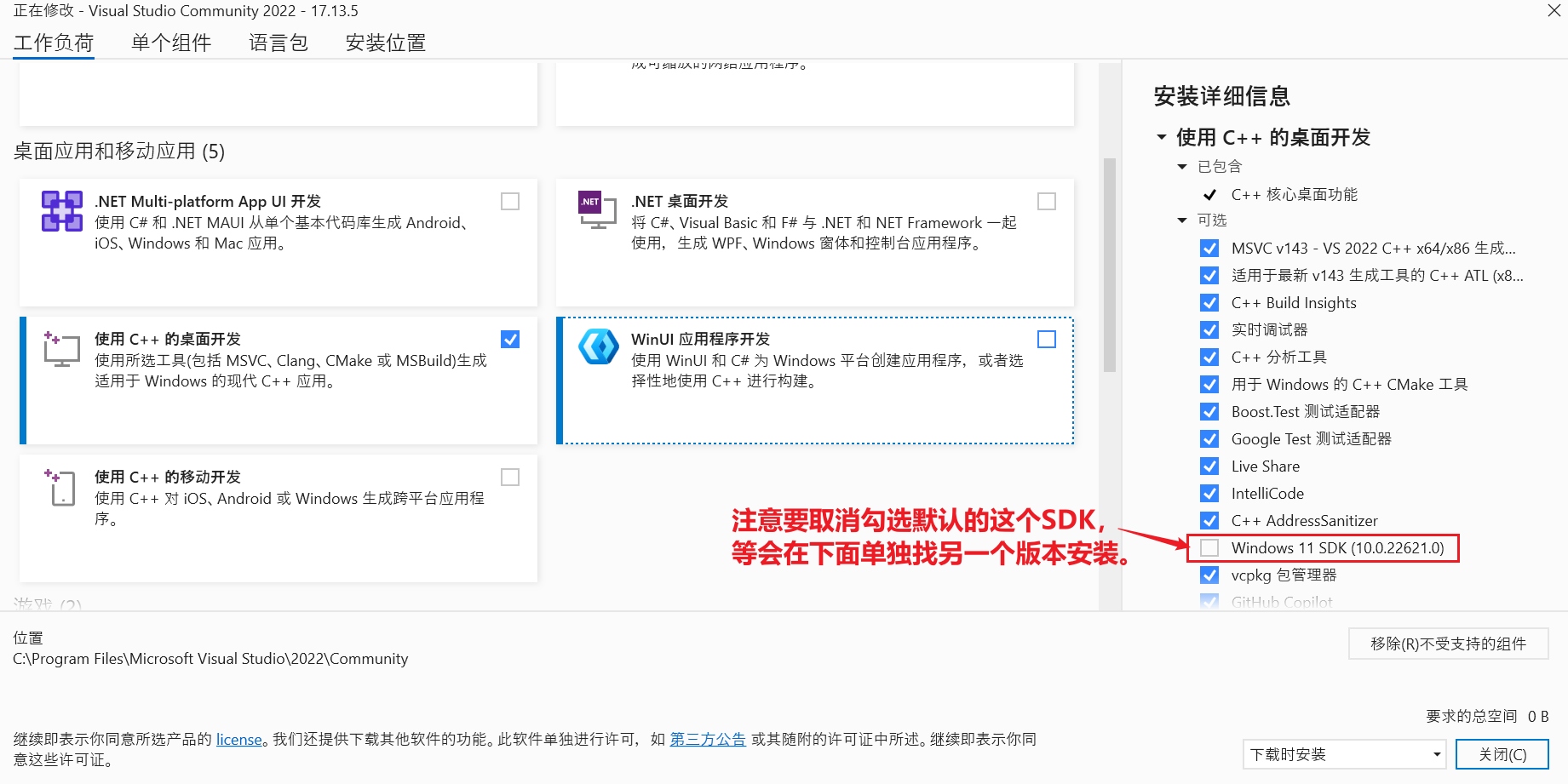
Task: Click the 要求的总空间 0 B label
Action: (x=1487, y=717)
